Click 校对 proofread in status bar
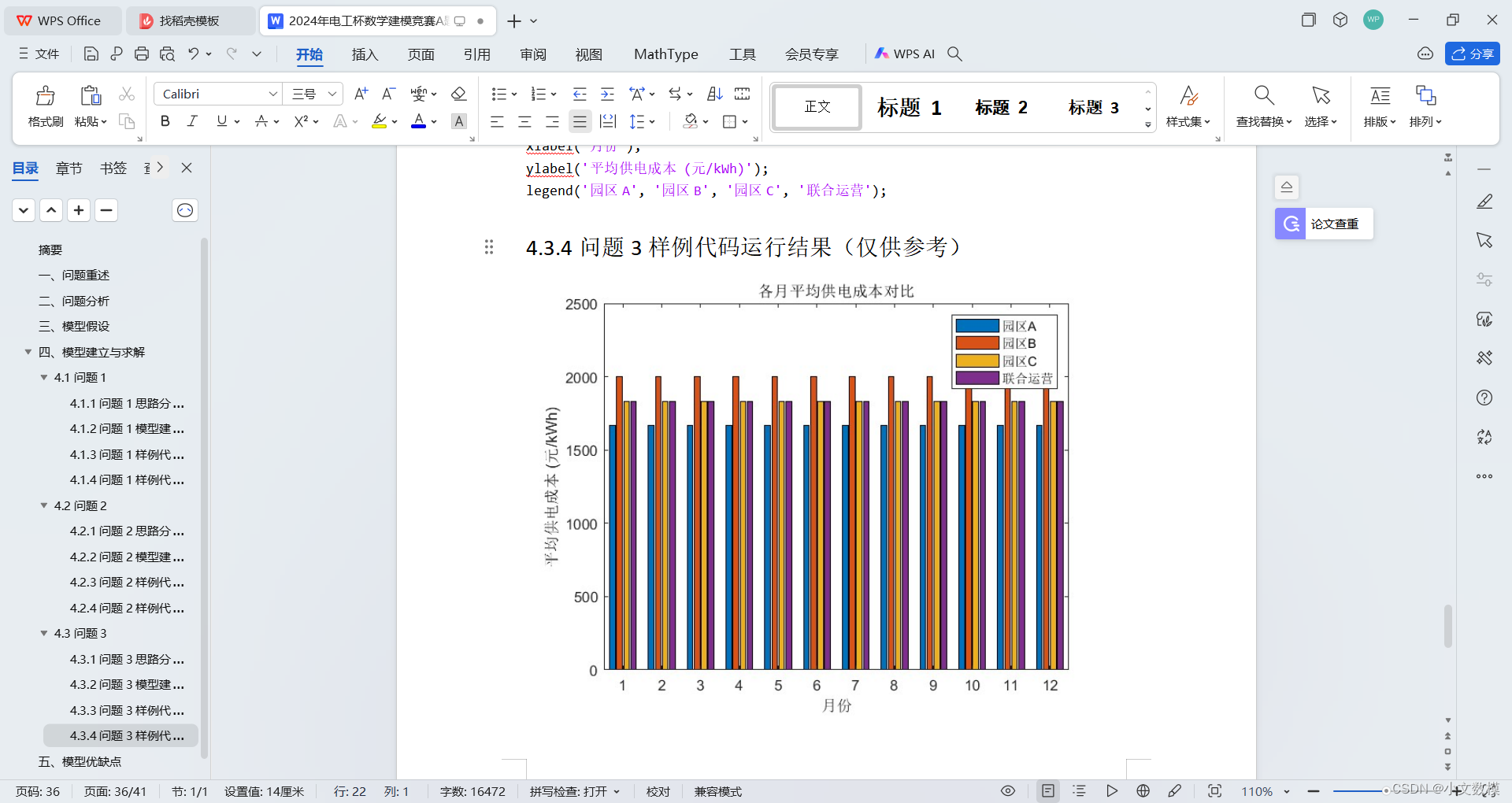 658,791
